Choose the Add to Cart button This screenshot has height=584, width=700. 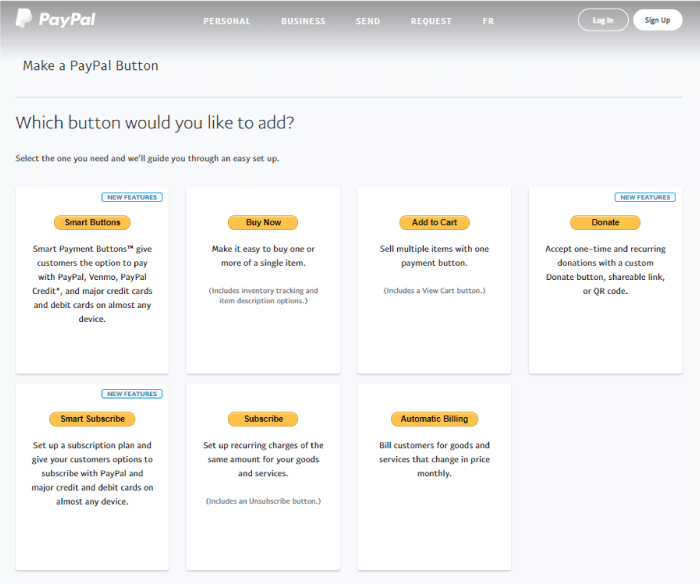pos(434,222)
